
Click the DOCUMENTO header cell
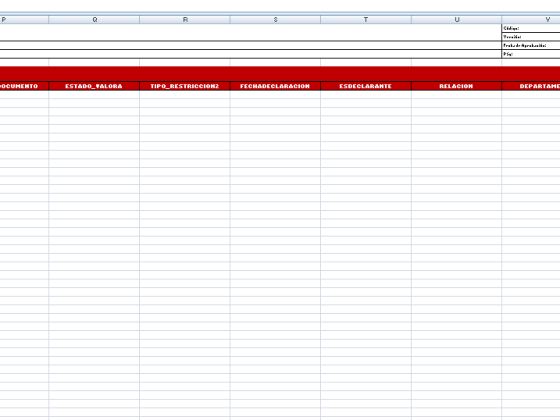pos(24,86)
